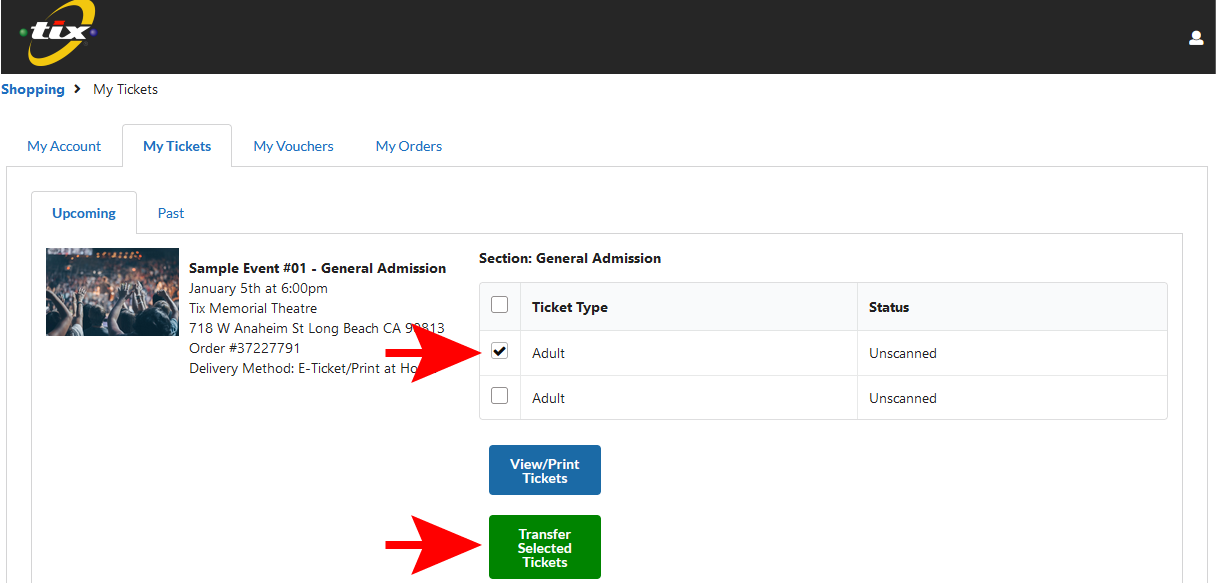Switch to the My Account tab
Image resolution: width=1216 pixels, height=584 pixels.
point(64,146)
